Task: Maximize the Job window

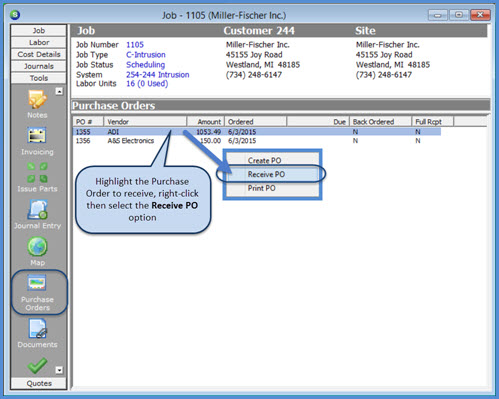Action: pos(459,15)
